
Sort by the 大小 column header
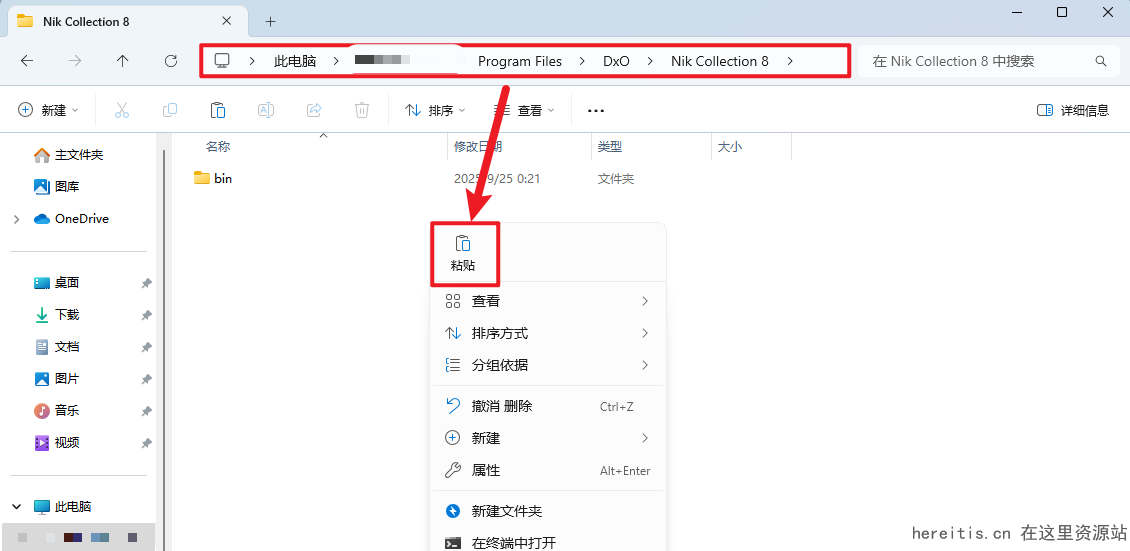[729, 146]
